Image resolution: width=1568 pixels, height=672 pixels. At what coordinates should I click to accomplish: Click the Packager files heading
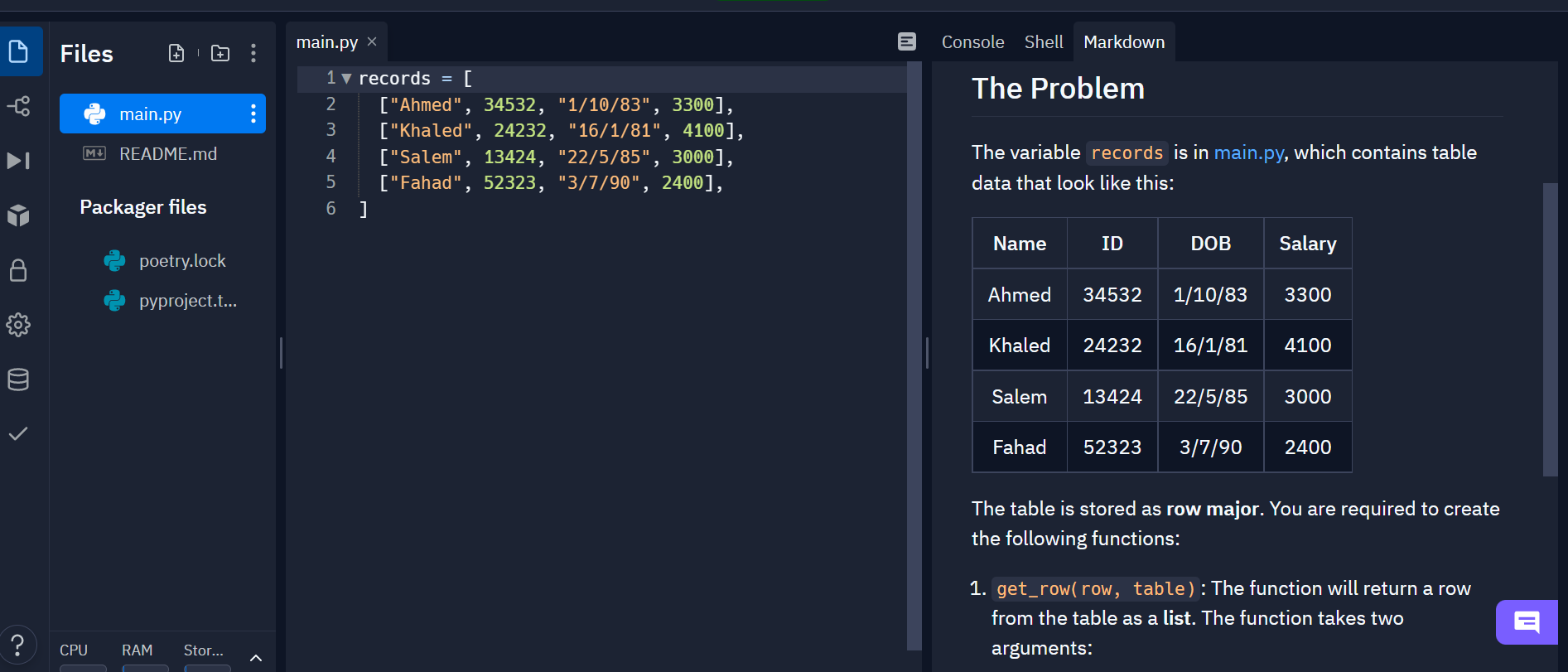click(x=143, y=207)
